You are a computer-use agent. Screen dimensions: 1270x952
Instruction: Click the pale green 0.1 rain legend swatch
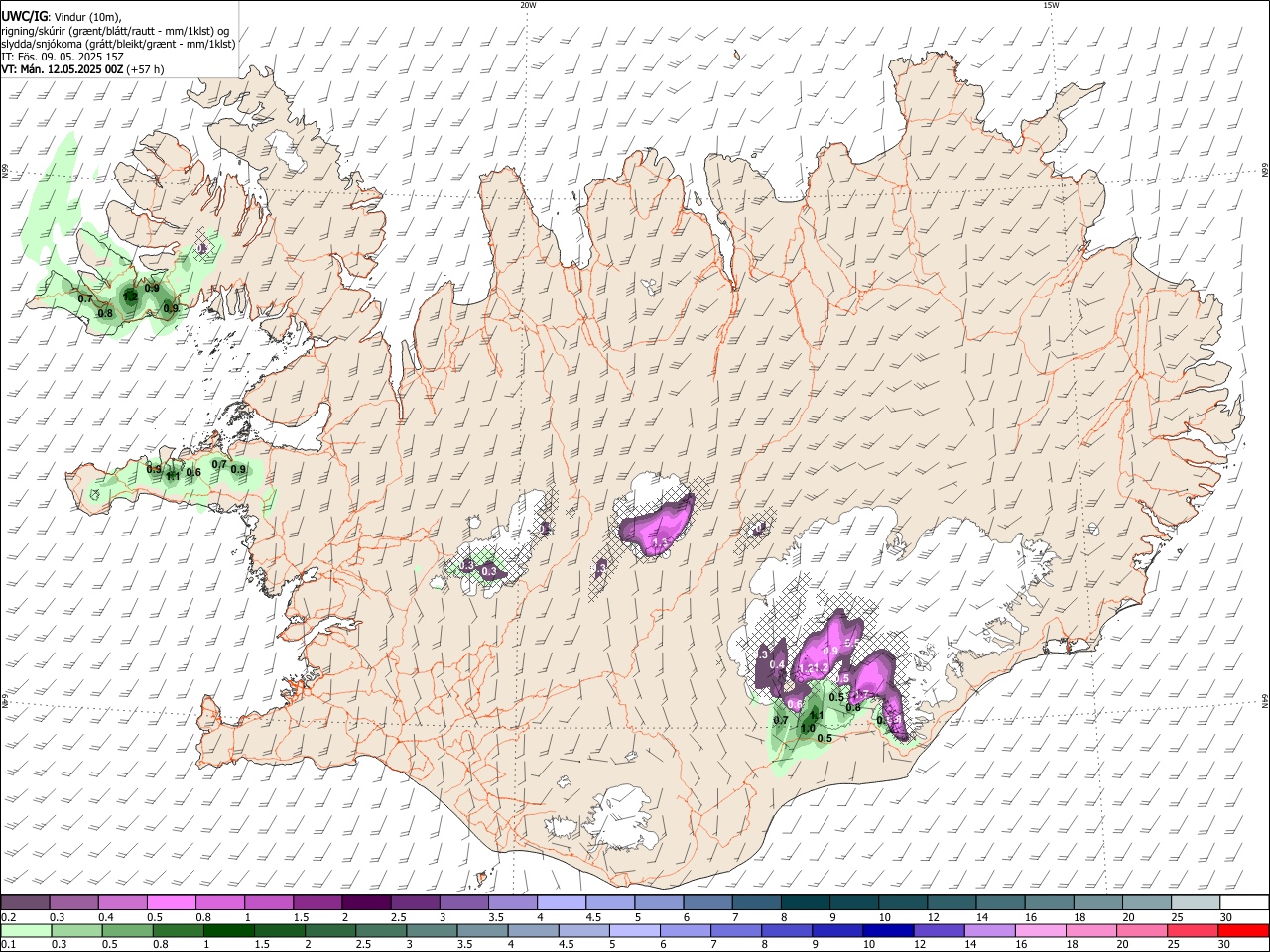pyautogui.click(x=26, y=930)
